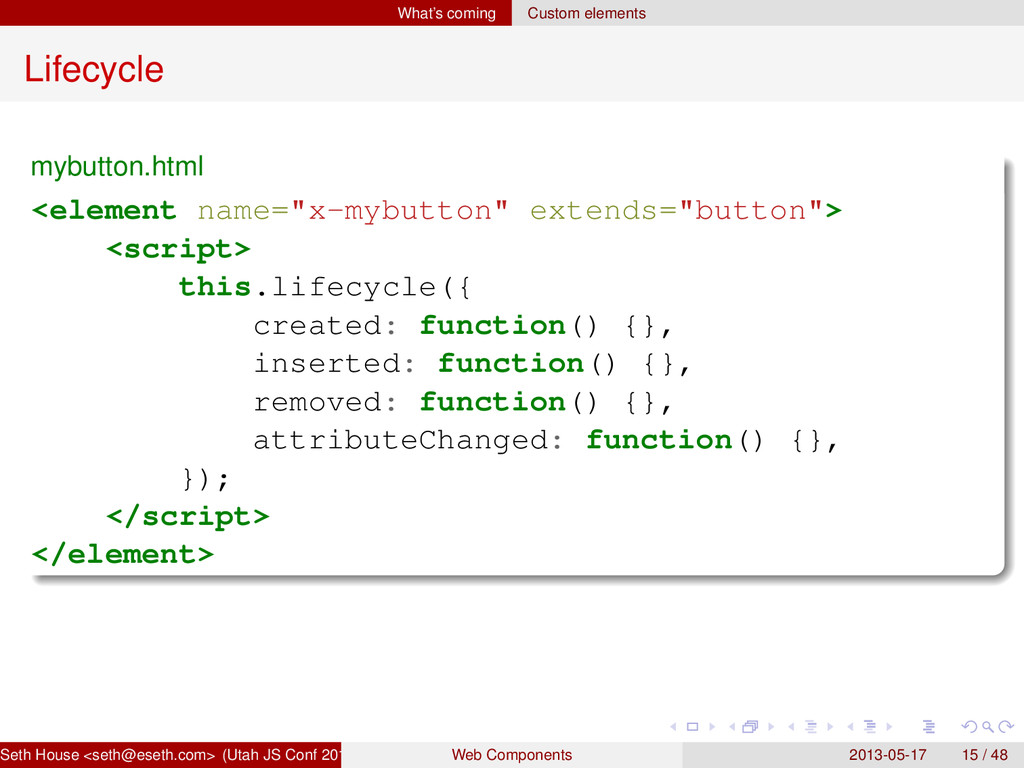The image size is (1024, 768).
Task: Click the presentation outline icon
Action: pos(929,726)
